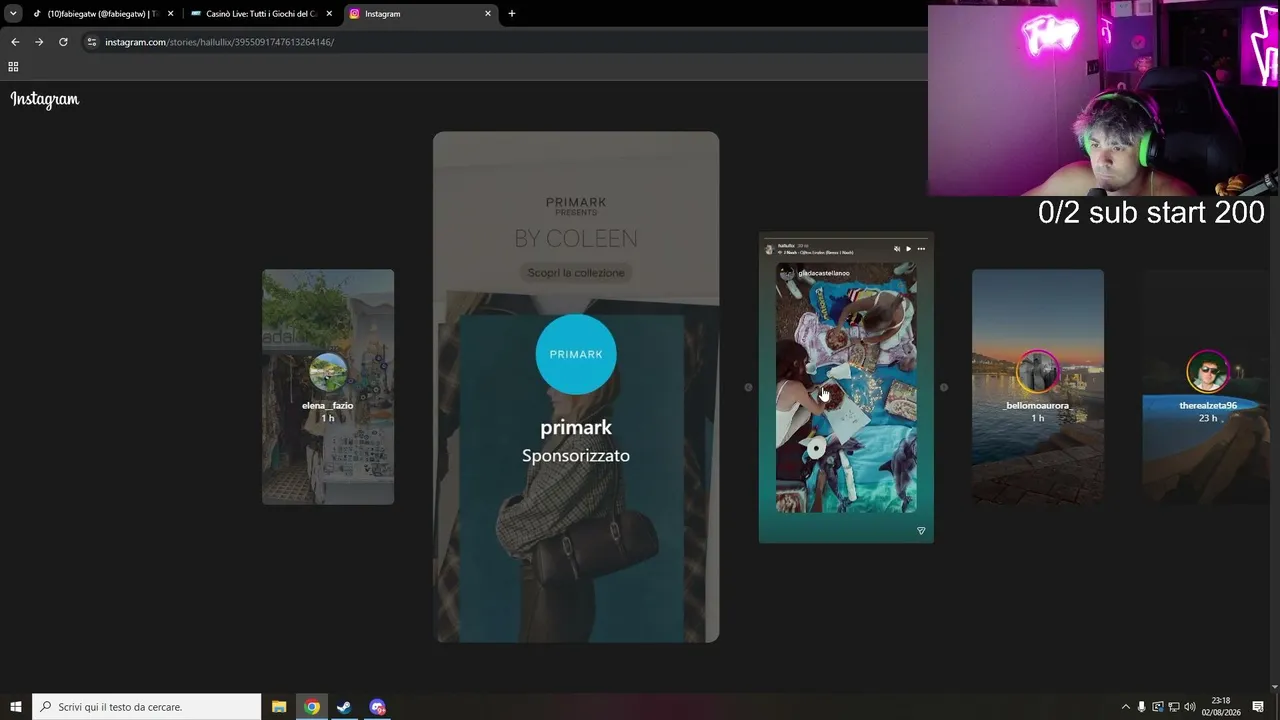This screenshot has width=1280, height=720.
Task: Switch to the fabiegatw TikTok tab
Action: point(103,14)
